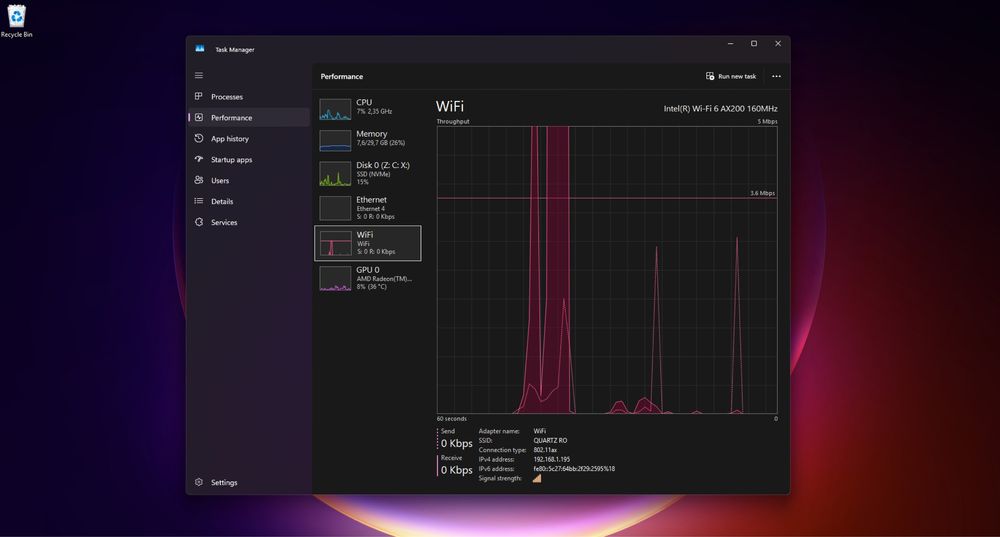The height and width of the screenshot is (537, 1000).
Task: Click the Receive 0 Kbps value
Action: pyautogui.click(x=457, y=470)
